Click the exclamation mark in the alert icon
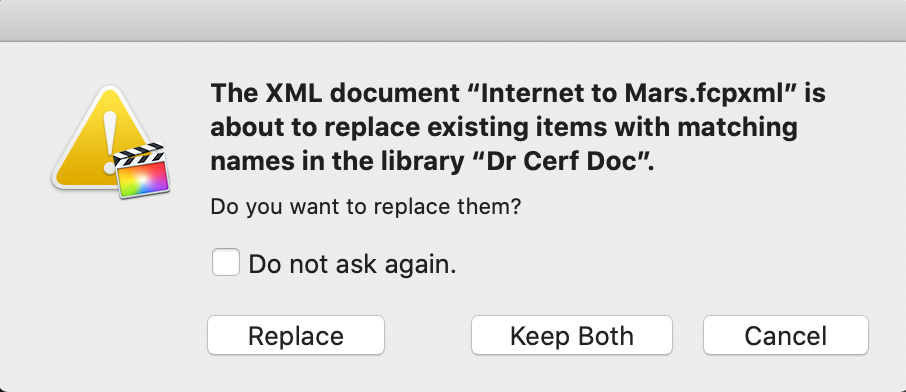 pyautogui.click(x=110, y=142)
